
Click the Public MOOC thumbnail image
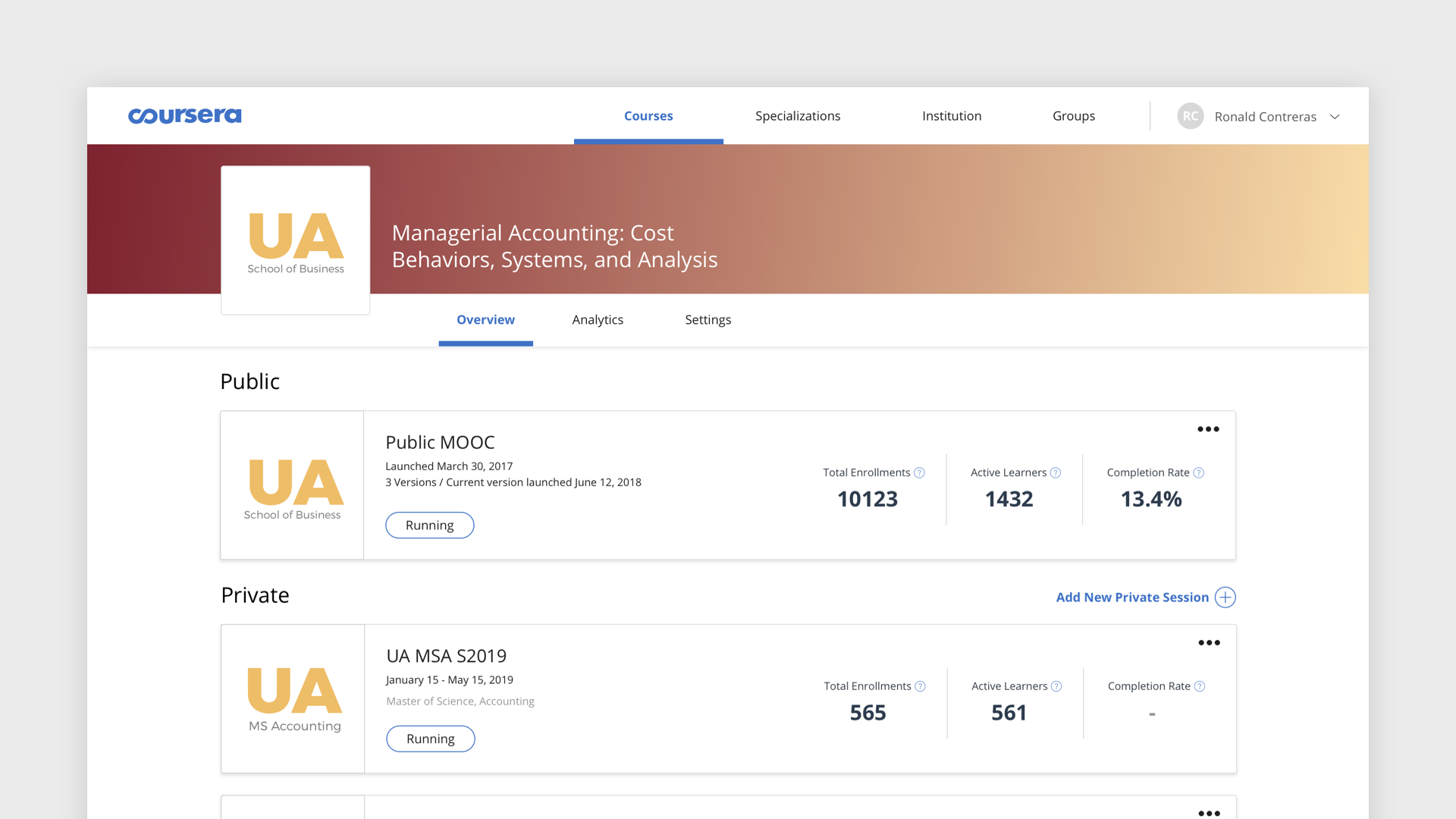pyautogui.click(x=292, y=485)
